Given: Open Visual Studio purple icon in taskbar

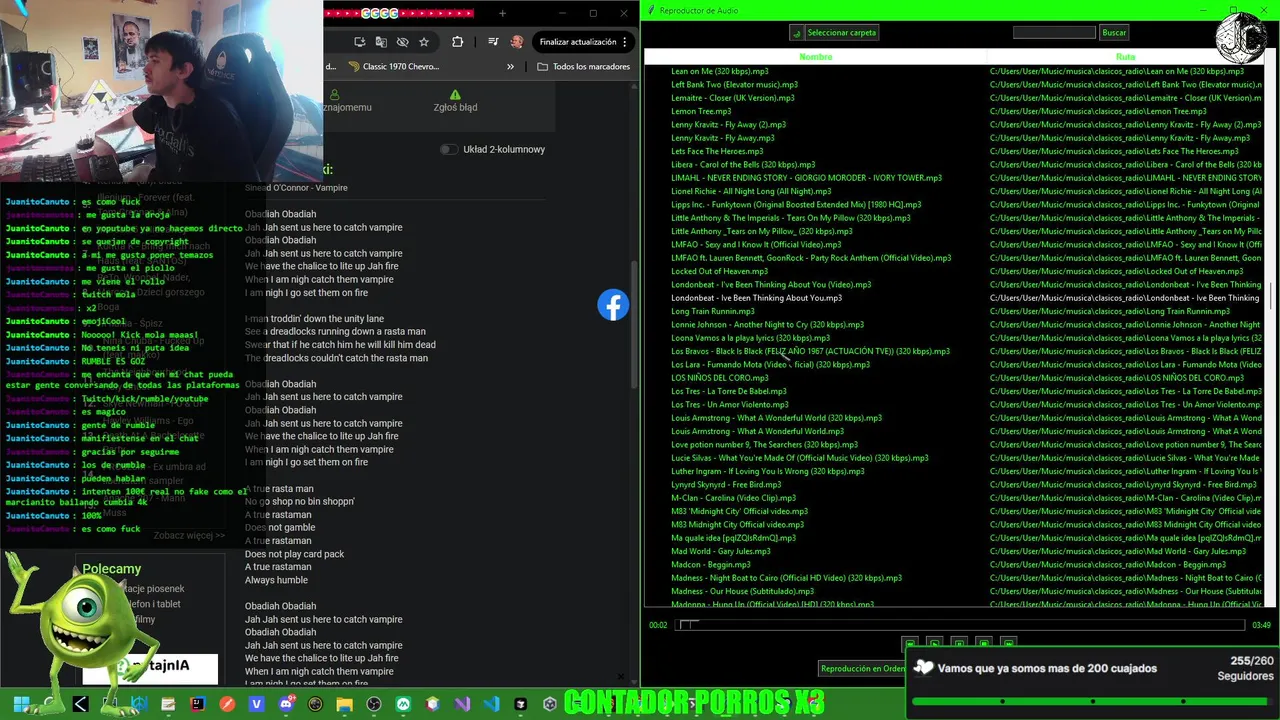Looking at the screenshot, I should (x=462, y=704).
